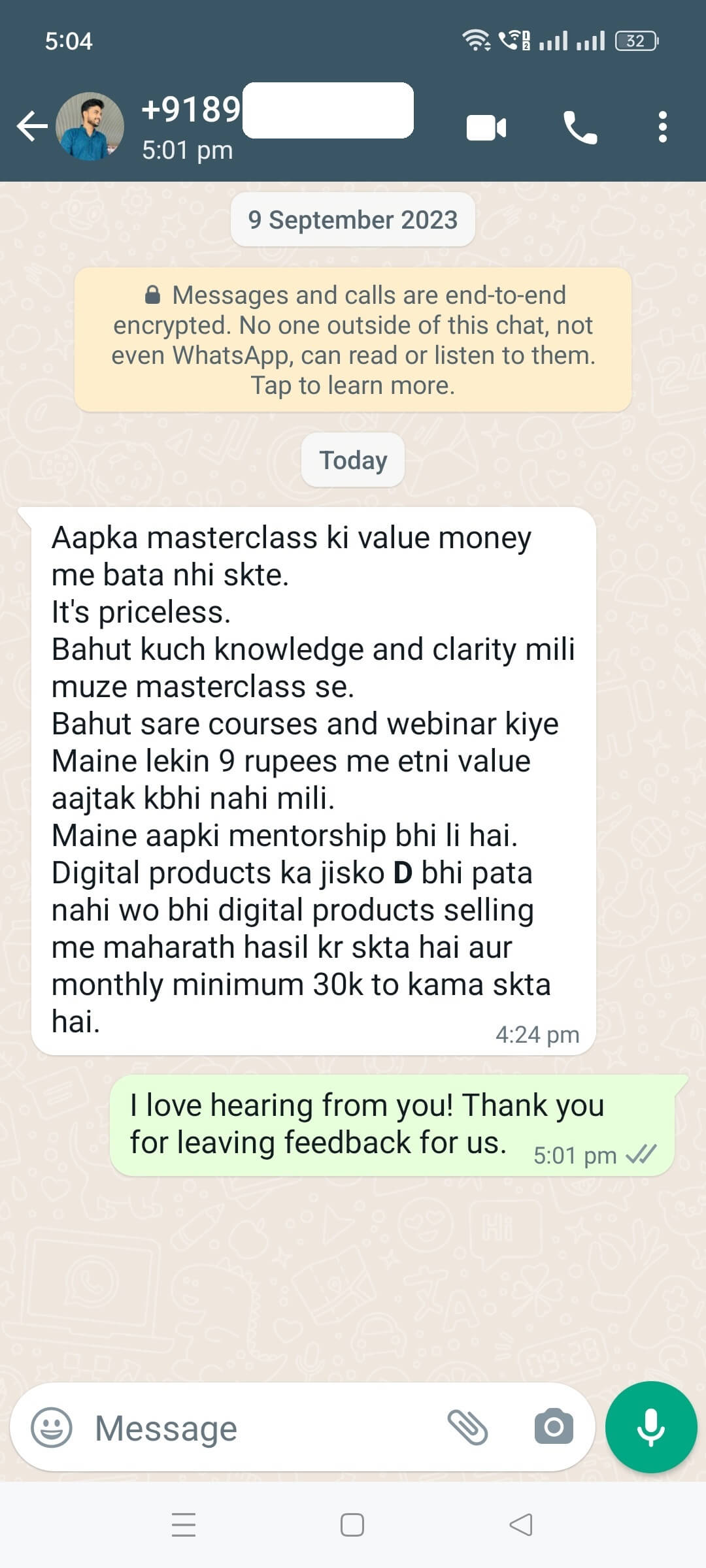Viewport: 706px width, 1568px height.
Task: Tap the Android recent apps navigation button
Action: pyautogui.click(x=184, y=1525)
